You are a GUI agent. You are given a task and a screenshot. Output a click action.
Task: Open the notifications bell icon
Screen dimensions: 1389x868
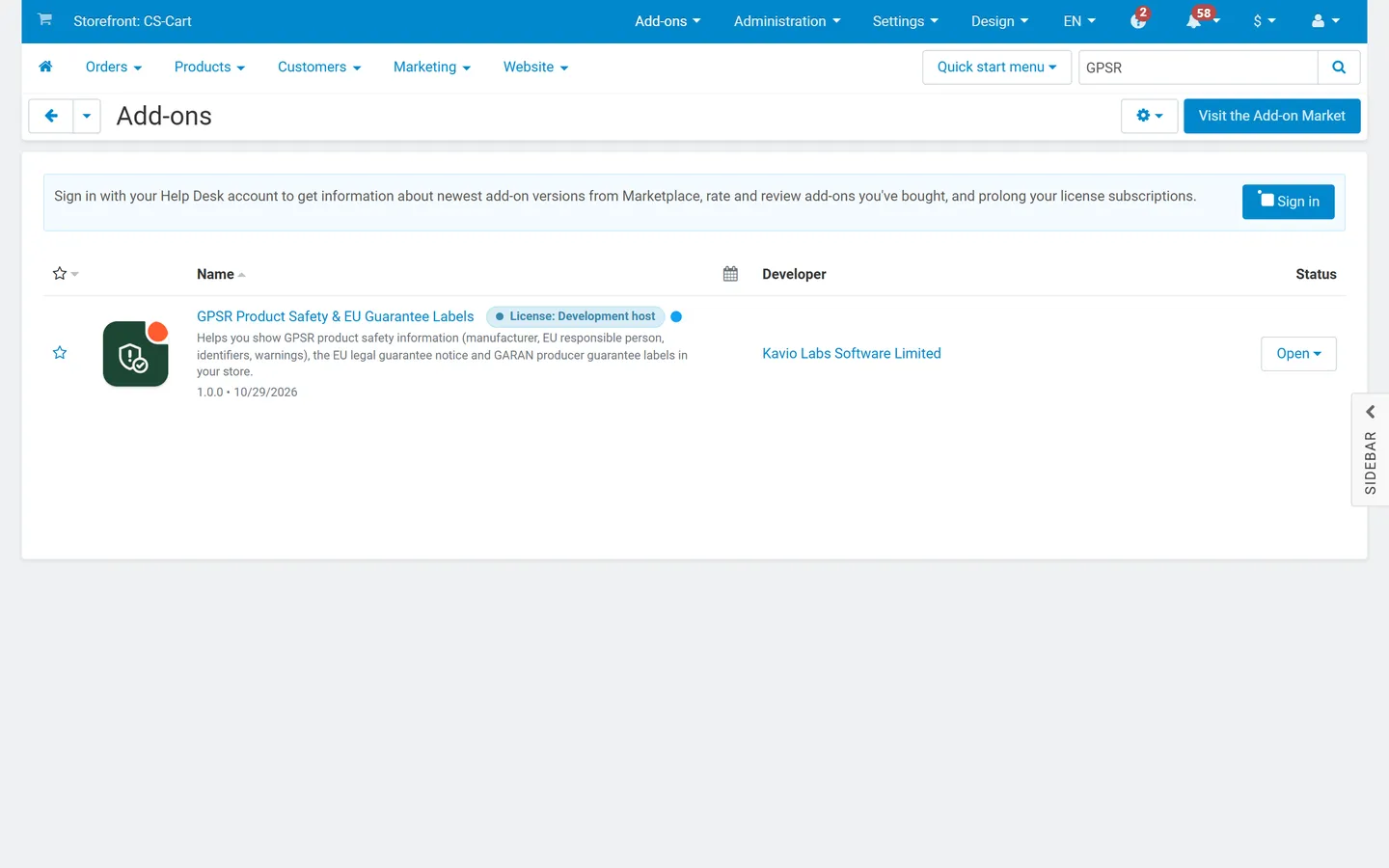pos(1194,20)
